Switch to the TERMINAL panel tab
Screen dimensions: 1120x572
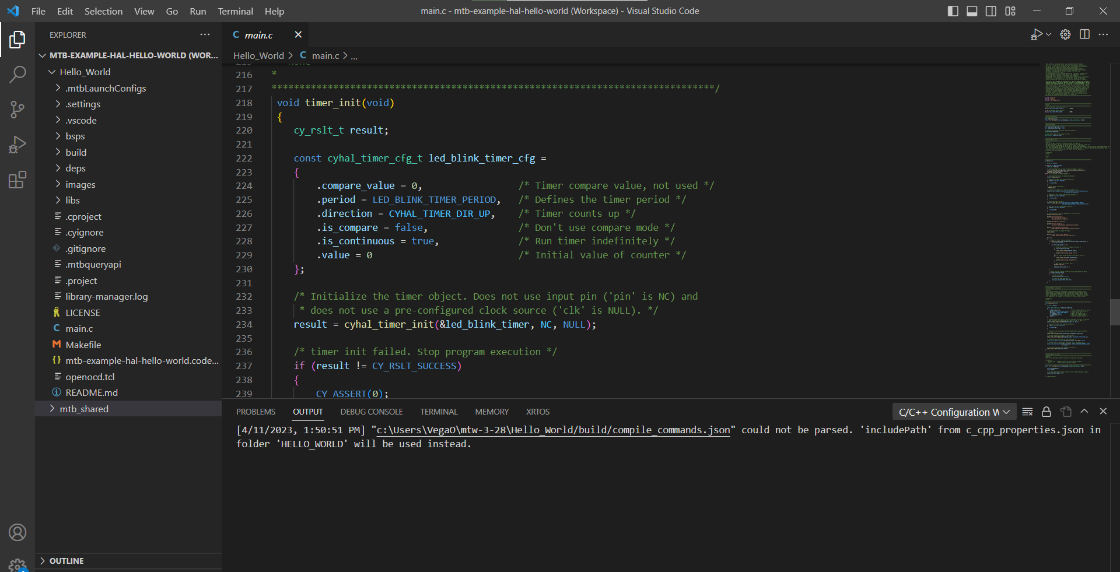tap(439, 412)
